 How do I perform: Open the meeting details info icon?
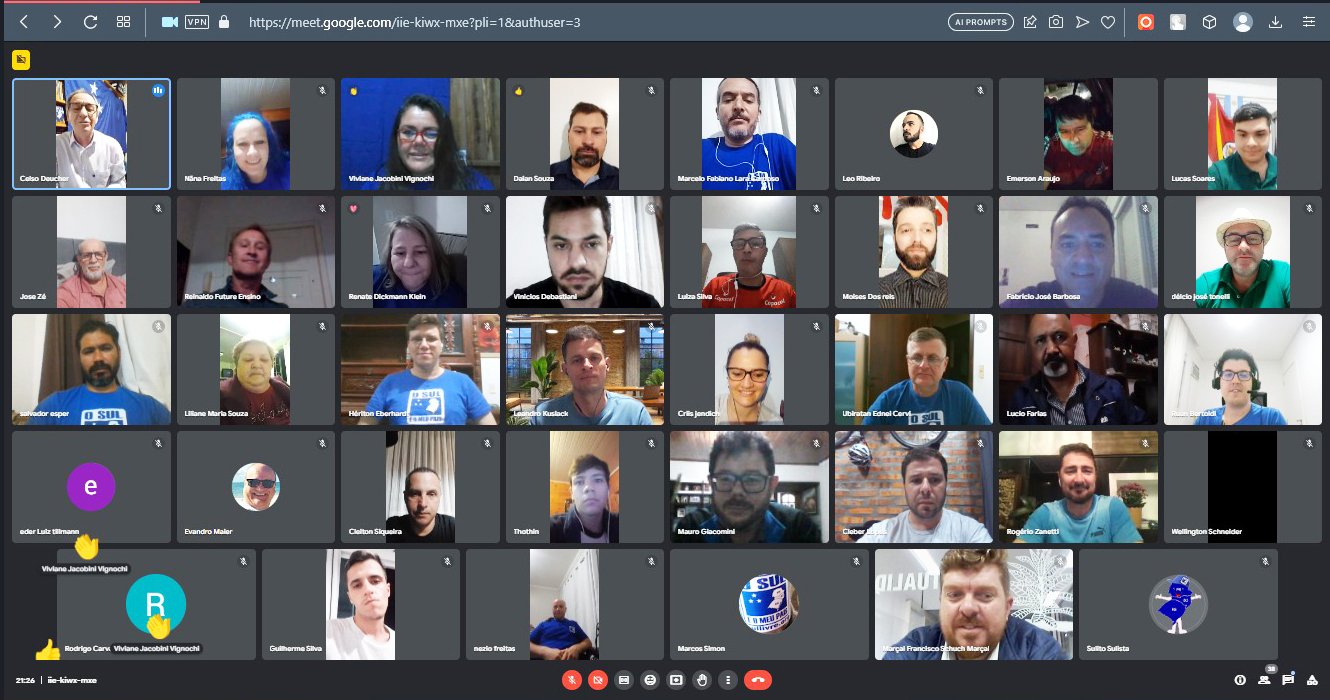1240,680
